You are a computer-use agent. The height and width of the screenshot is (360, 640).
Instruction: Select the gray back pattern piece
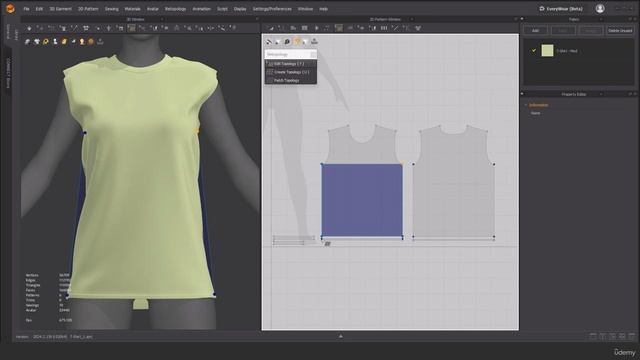pos(453,182)
